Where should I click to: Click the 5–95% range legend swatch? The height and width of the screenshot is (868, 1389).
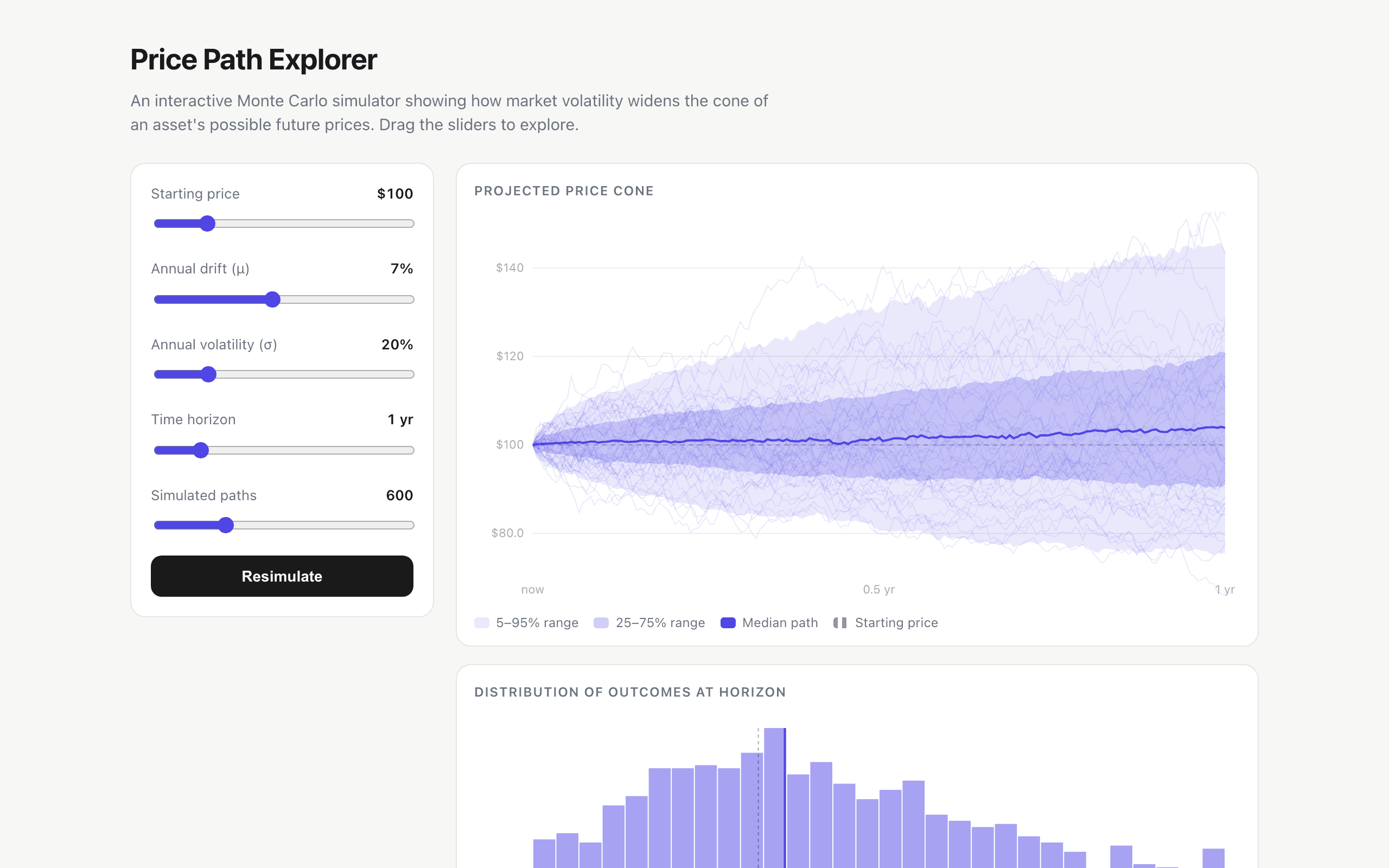tap(482, 623)
